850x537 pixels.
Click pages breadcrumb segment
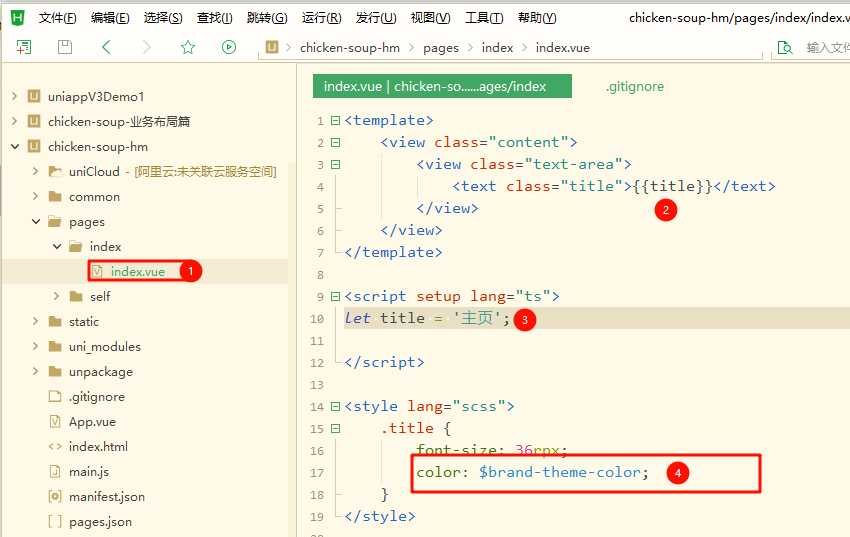click(441, 48)
